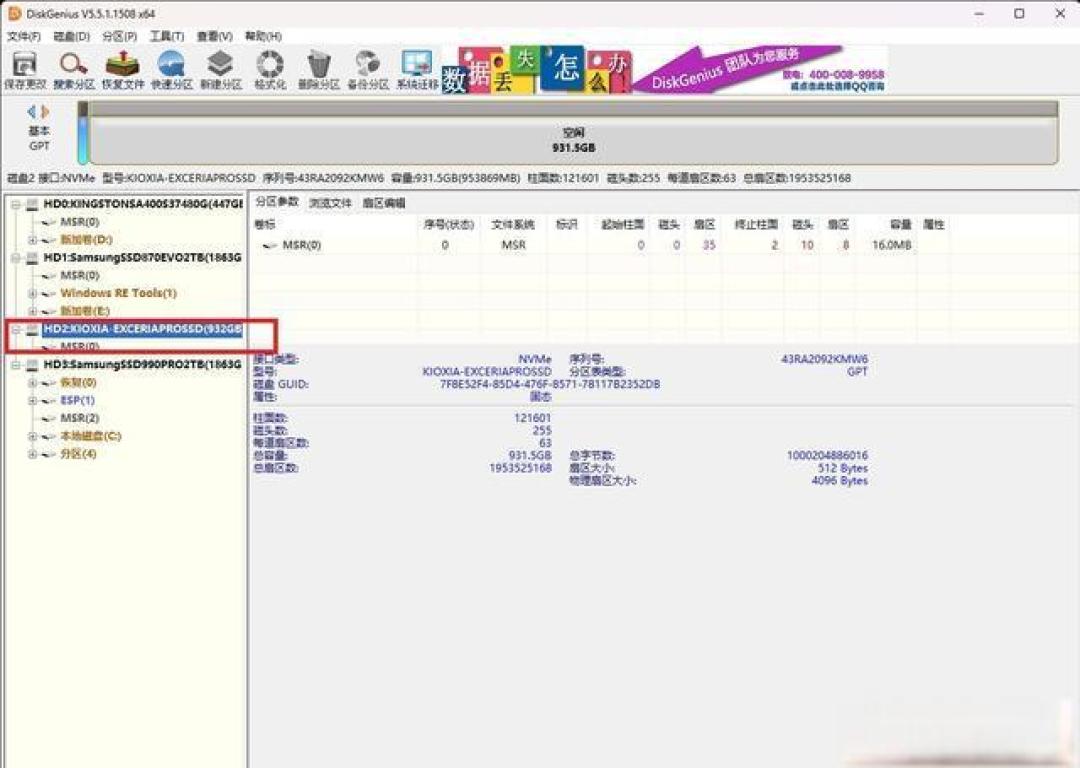This screenshot has width=1080, height=768.
Task: Go to previous disk with blue left arrow
Action: pos(31,111)
